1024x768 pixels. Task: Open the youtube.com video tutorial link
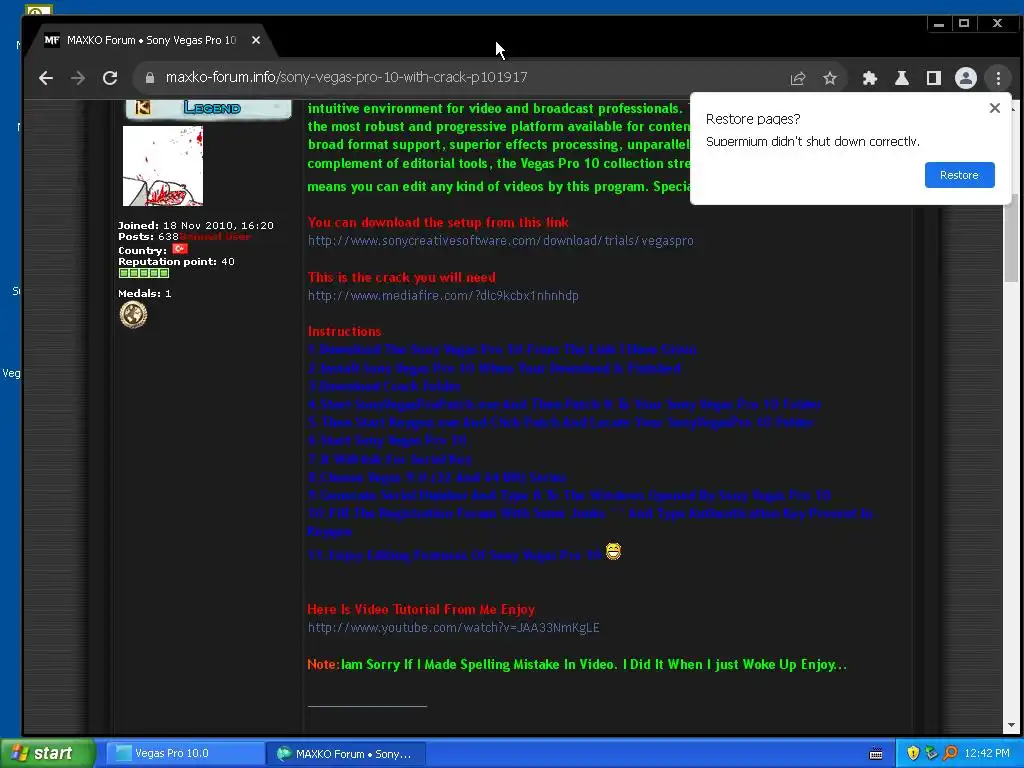(453, 628)
